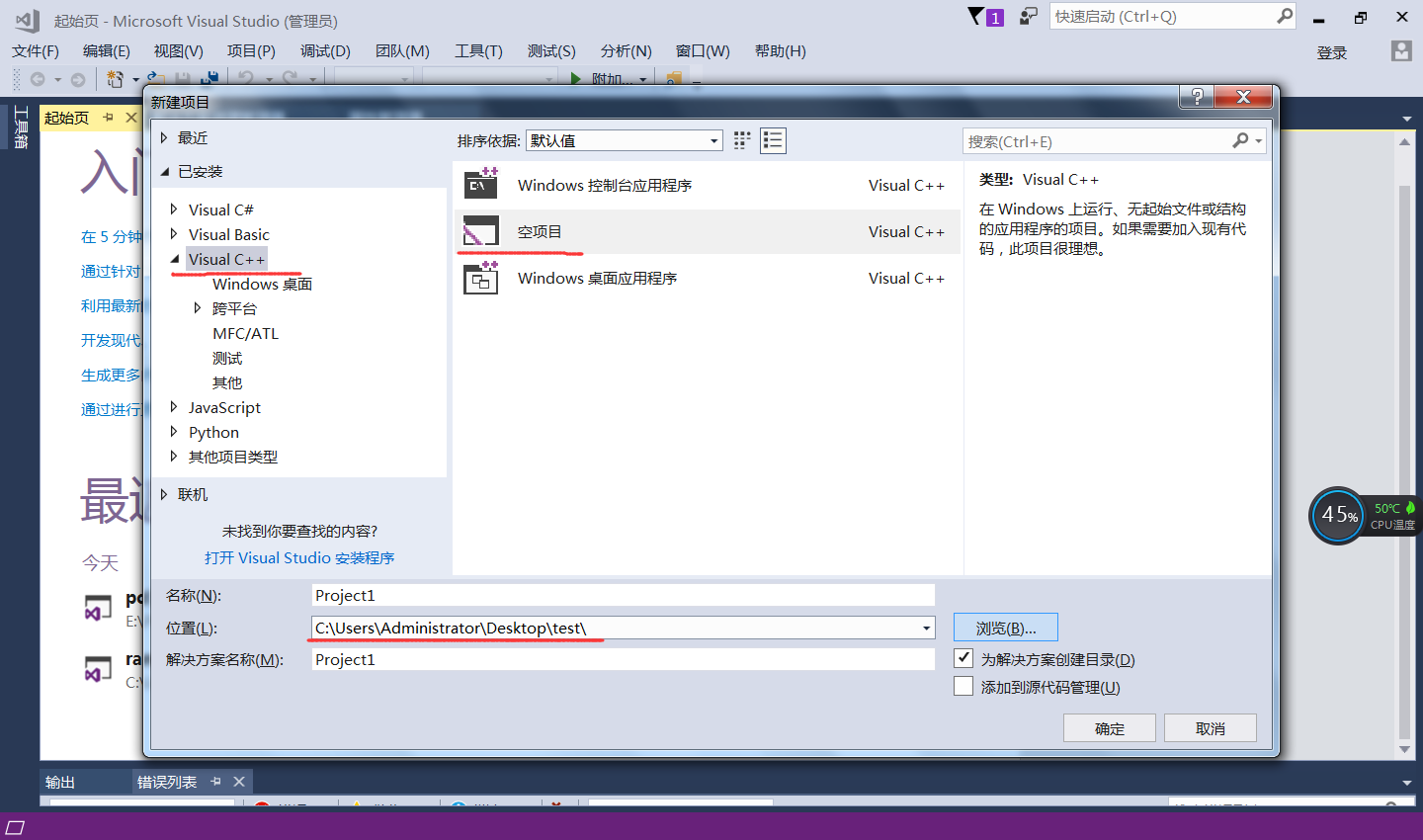Screen dimensions: 1423x840
Task: Switch to list view in dialog
Action: [x=773, y=140]
